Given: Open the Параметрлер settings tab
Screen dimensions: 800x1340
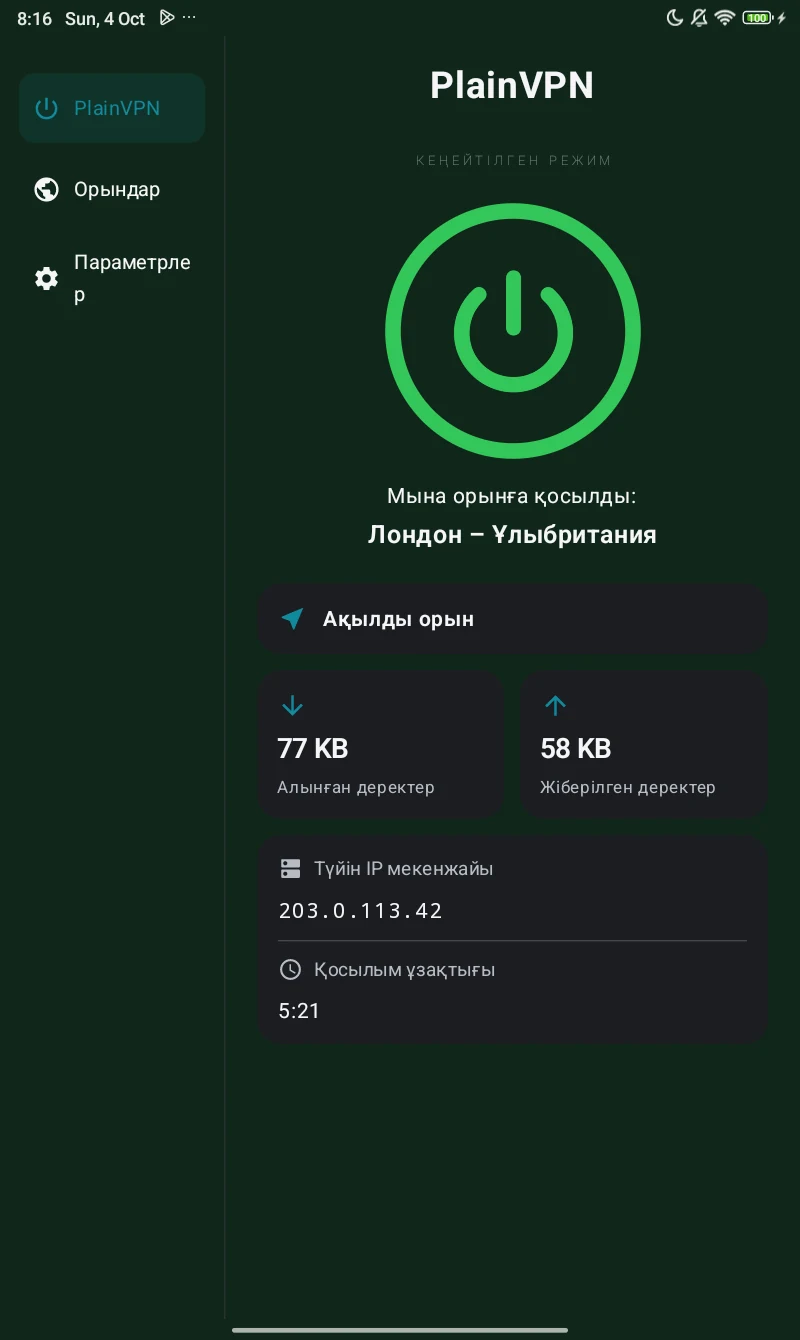Looking at the screenshot, I should click(x=112, y=278).
